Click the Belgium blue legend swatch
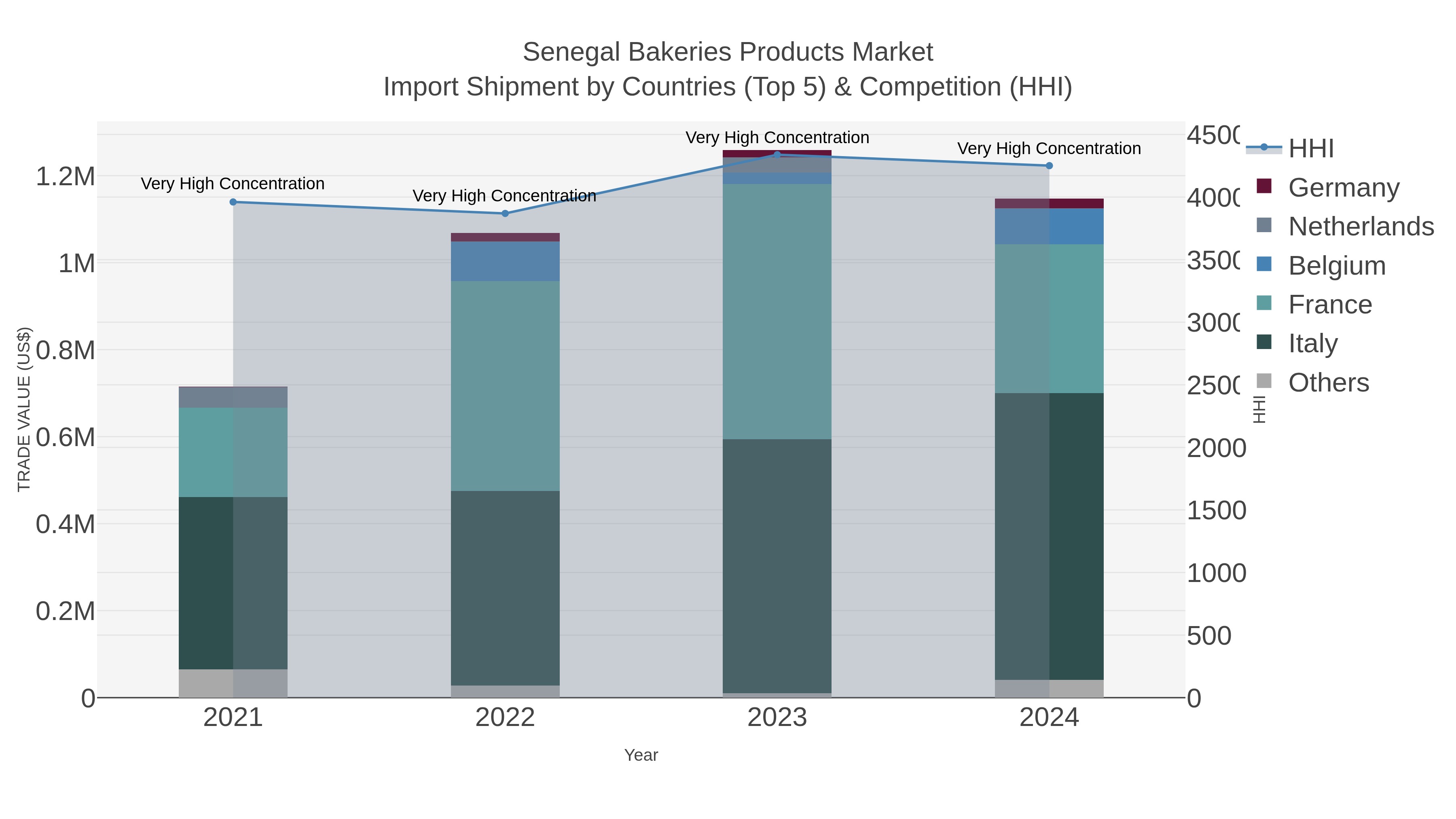Viewport: 1456px width, 819px height. (1264, 264)
